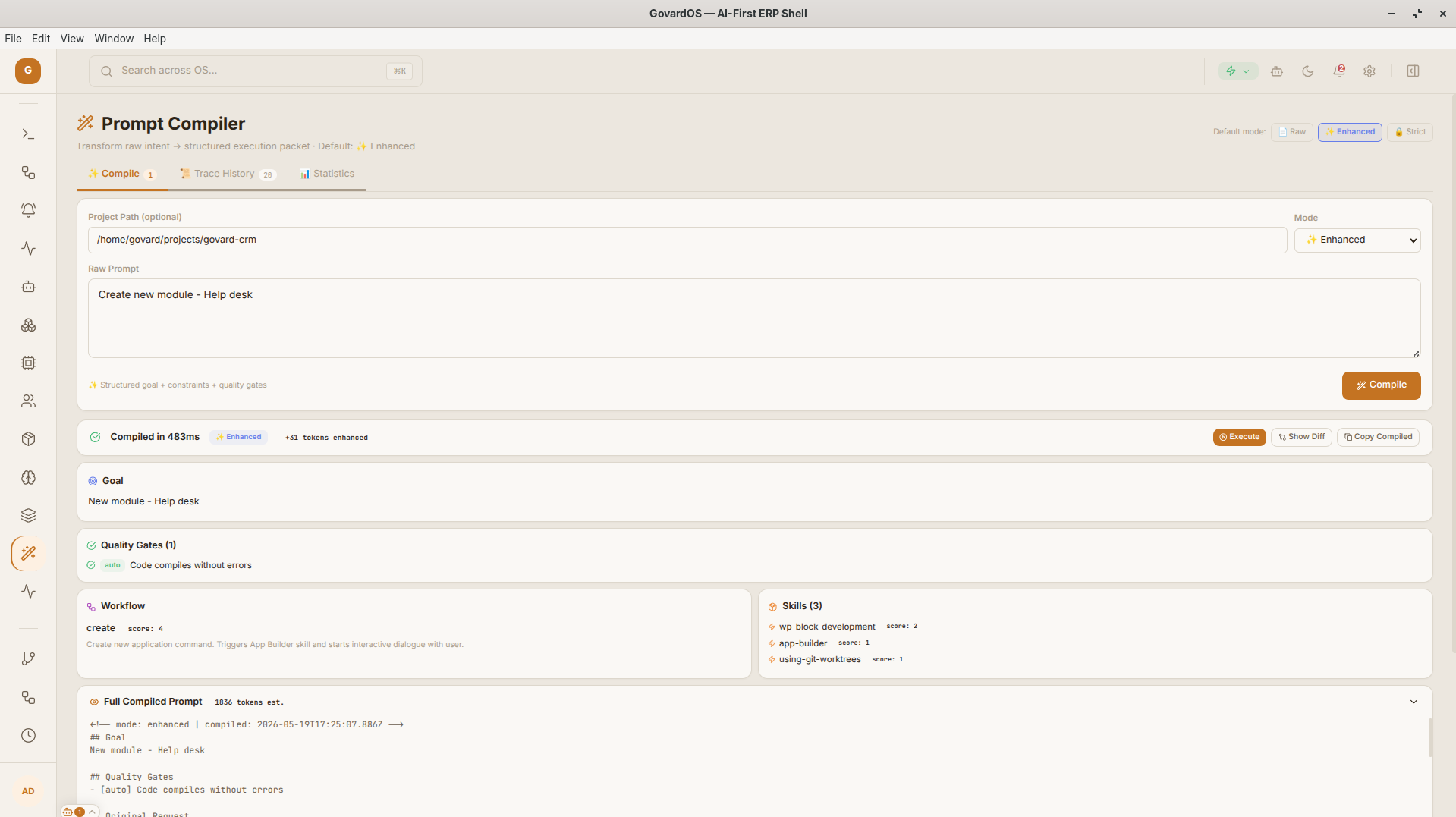The height and width of the screenshot is (817, 1456).
Task: Open the Mode dropdown showing Enhanced
Action: point(1357,240)
